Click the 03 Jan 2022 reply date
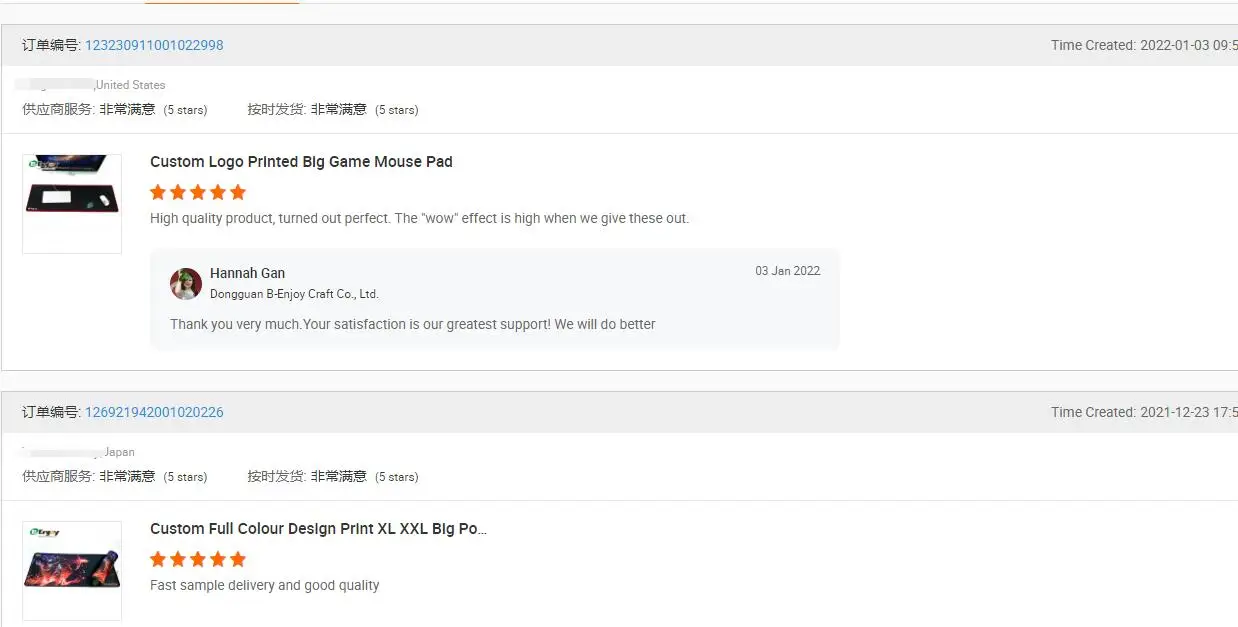 (787, 271)
